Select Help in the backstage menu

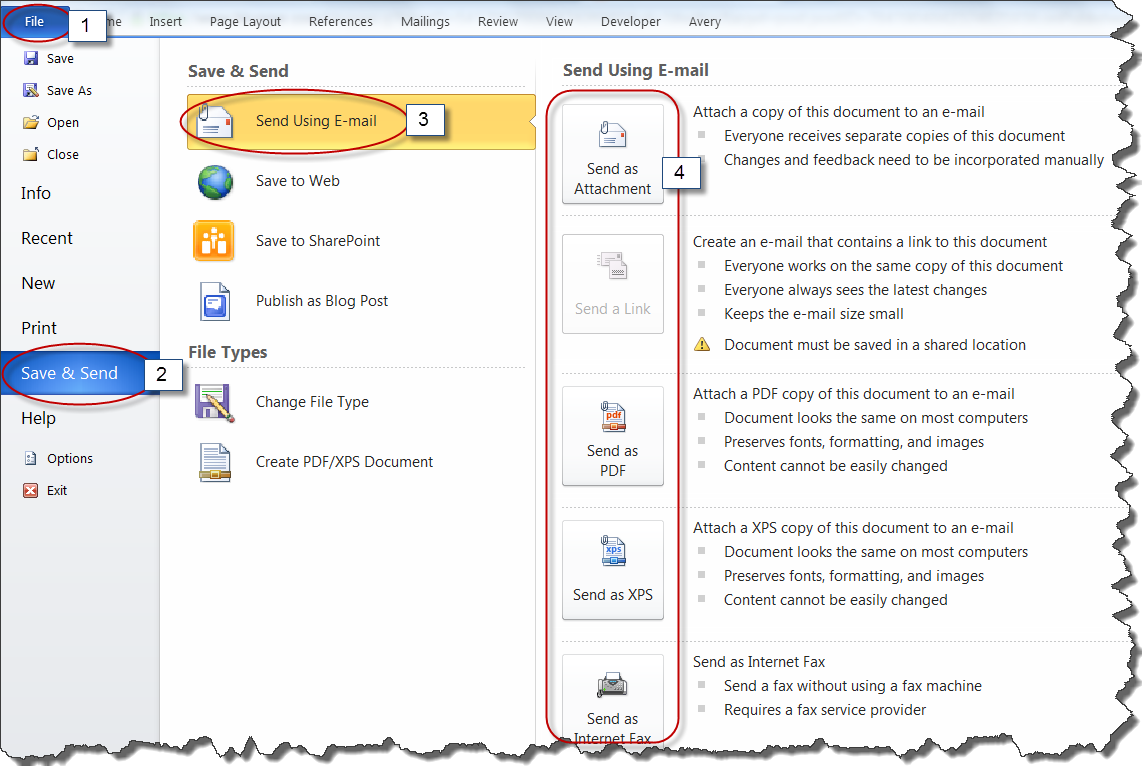(38, 419)
